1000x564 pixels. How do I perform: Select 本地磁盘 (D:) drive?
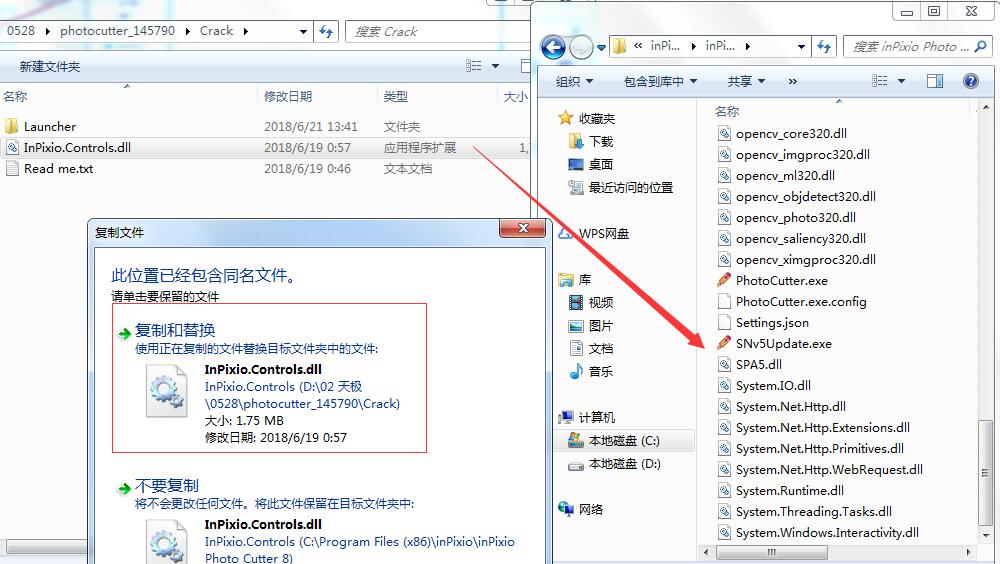[624, 464]
